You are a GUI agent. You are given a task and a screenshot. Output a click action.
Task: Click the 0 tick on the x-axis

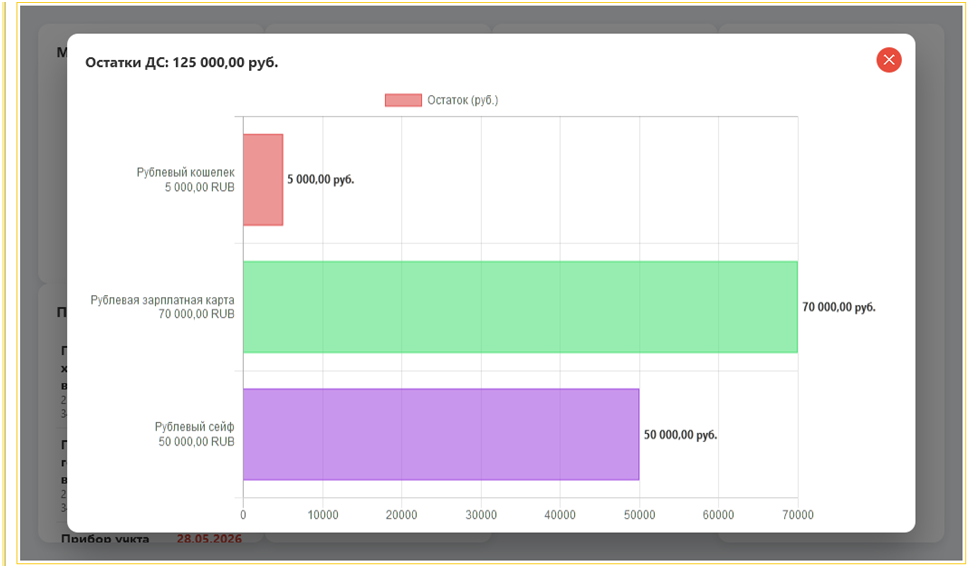coord(243,515)
